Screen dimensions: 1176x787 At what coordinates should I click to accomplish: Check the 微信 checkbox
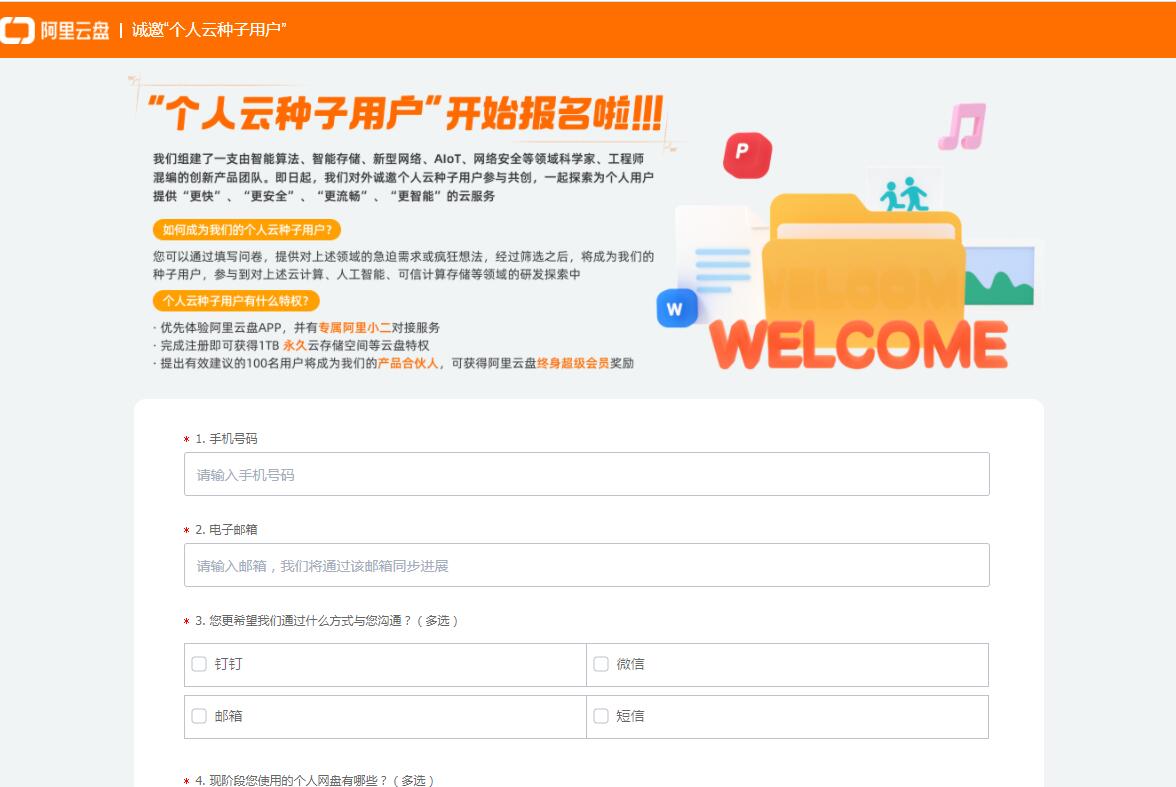(601, 664)
